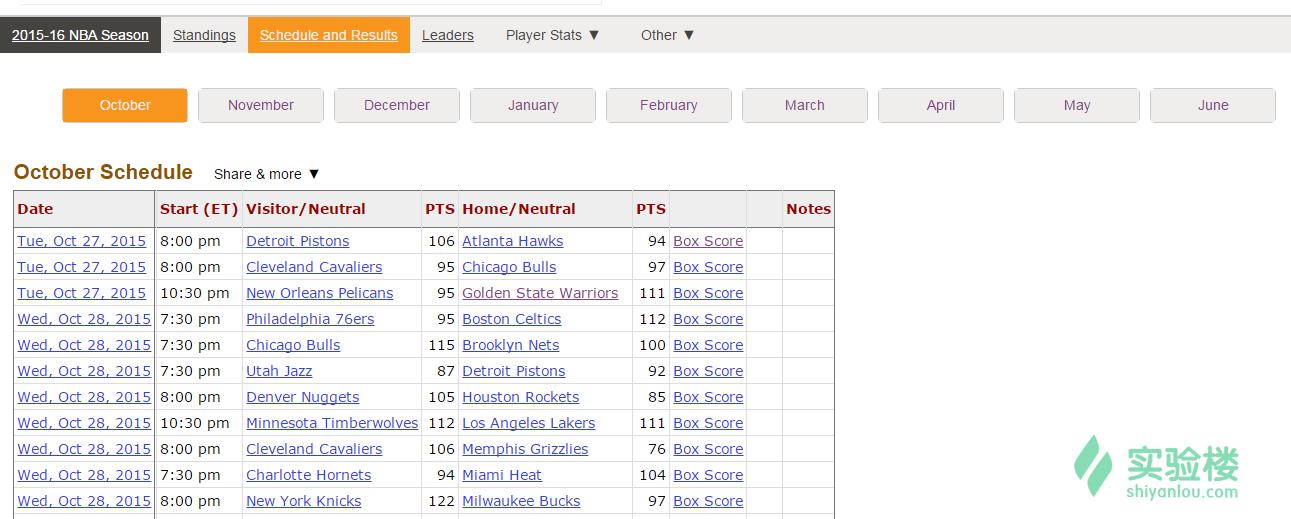The image size is (1291, 519).
Task: Sort by the Visitor/Neutral column header
Action: click(x=306, y=209)
